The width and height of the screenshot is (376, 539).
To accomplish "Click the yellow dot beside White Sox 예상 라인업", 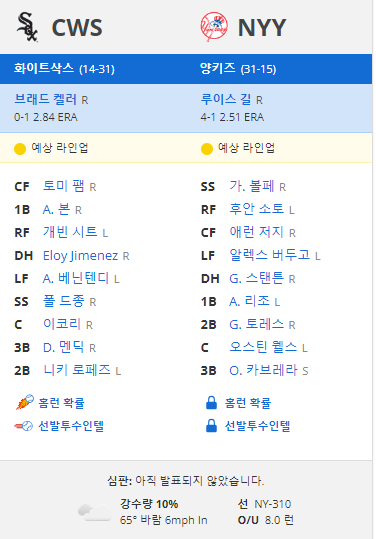I will 20,149.
